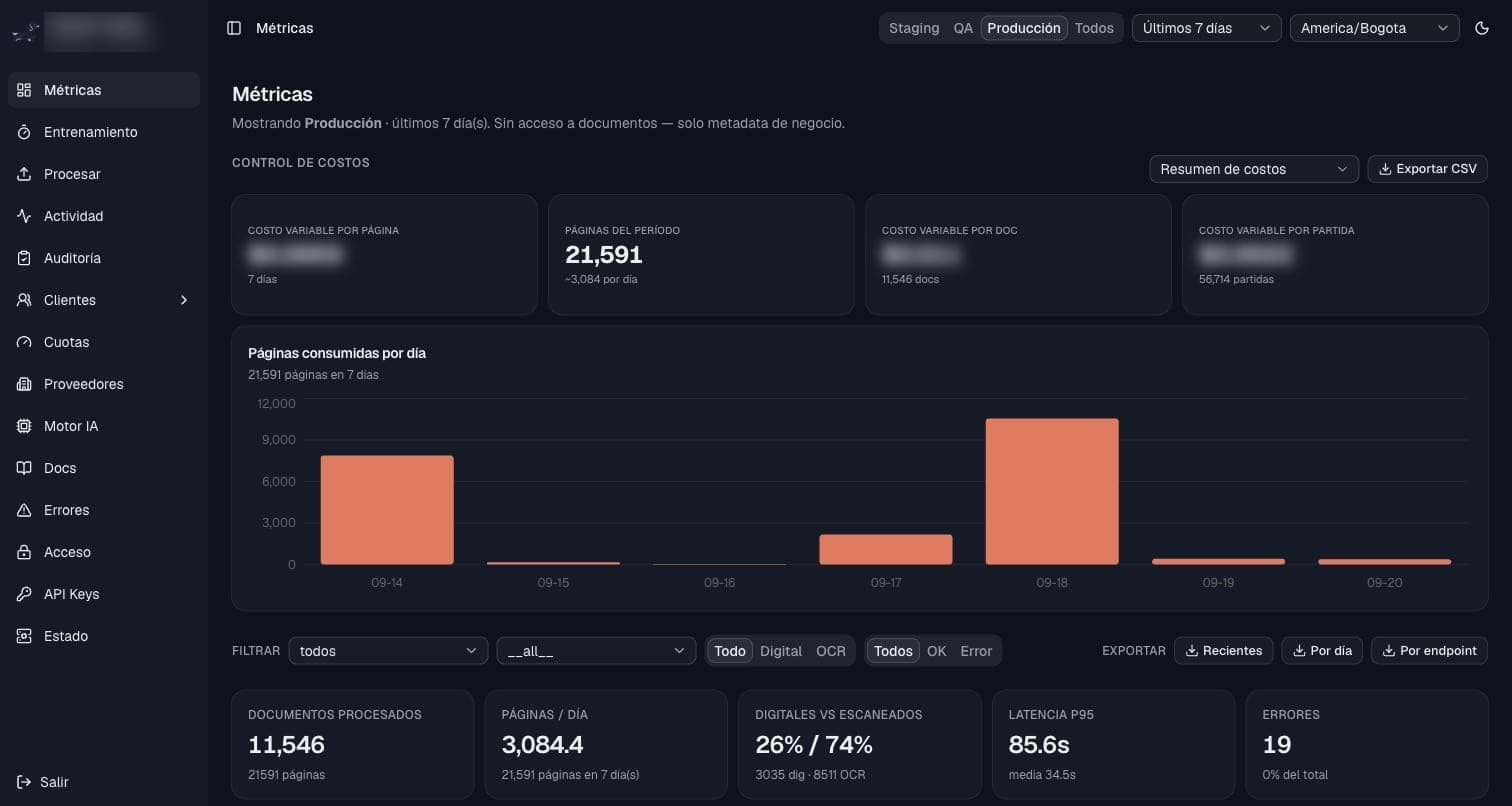
Task: Click the Salir logout icon
Action: coord(24,782)
